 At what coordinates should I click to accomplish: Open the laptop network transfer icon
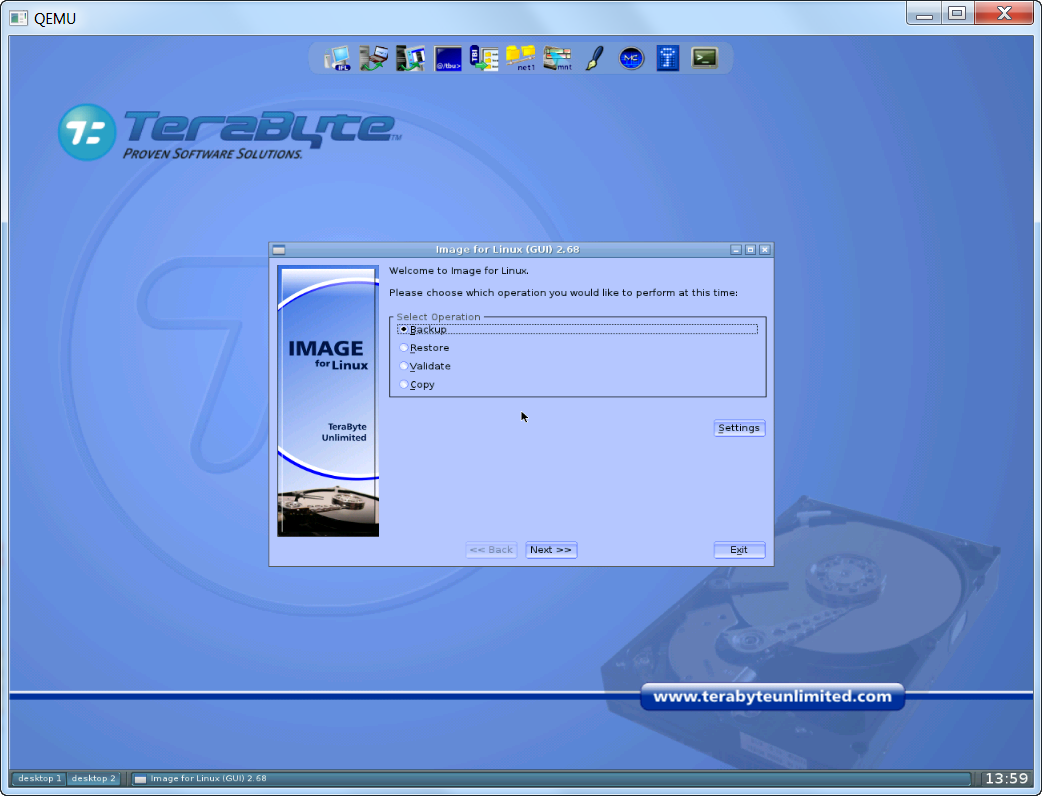(x=374, y=58)
